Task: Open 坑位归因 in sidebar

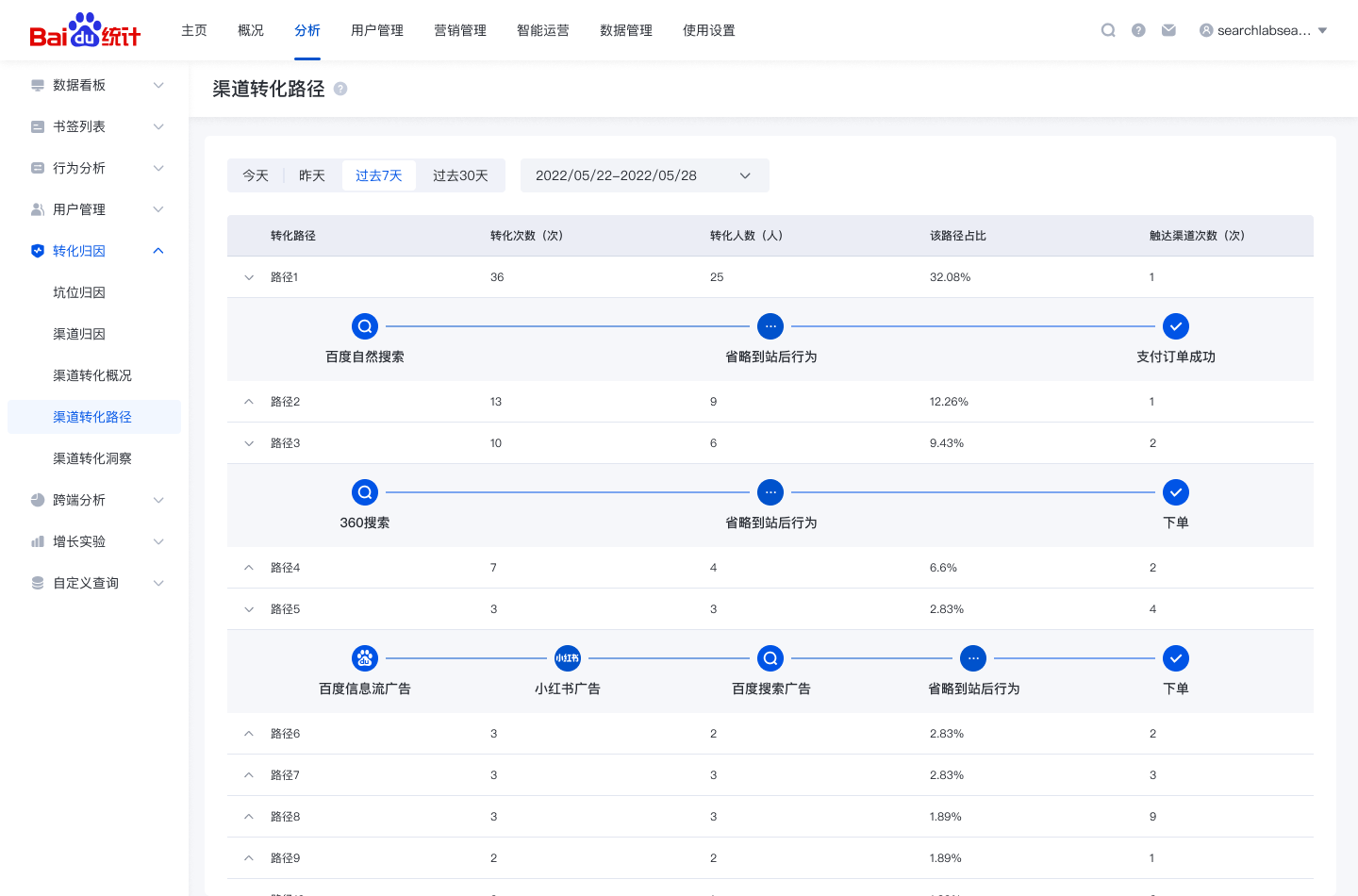Action: coord(79,292)
